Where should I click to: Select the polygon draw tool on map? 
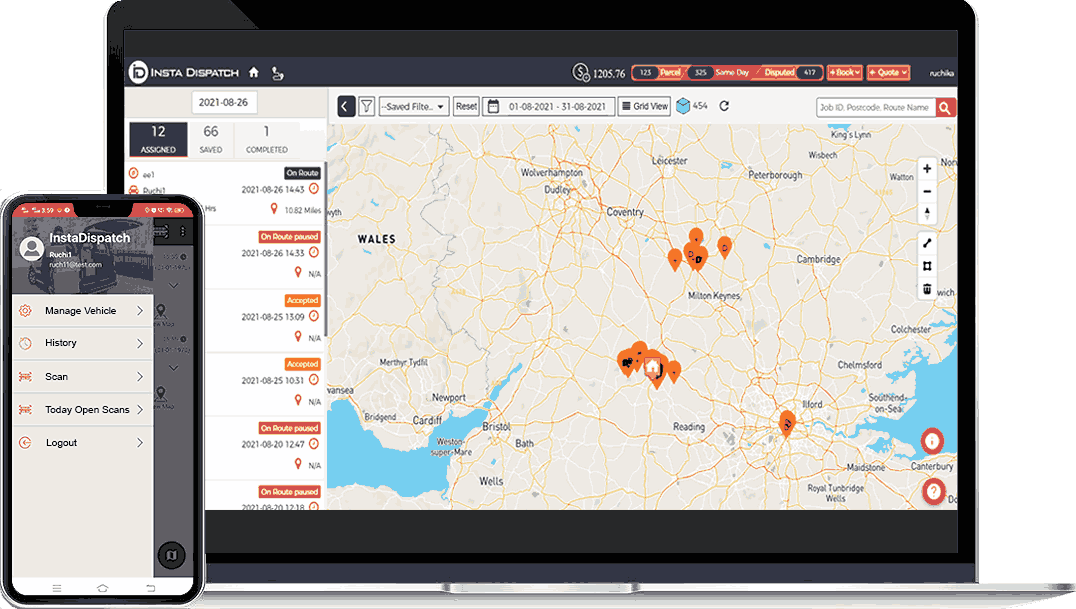[x=927, y=266]
